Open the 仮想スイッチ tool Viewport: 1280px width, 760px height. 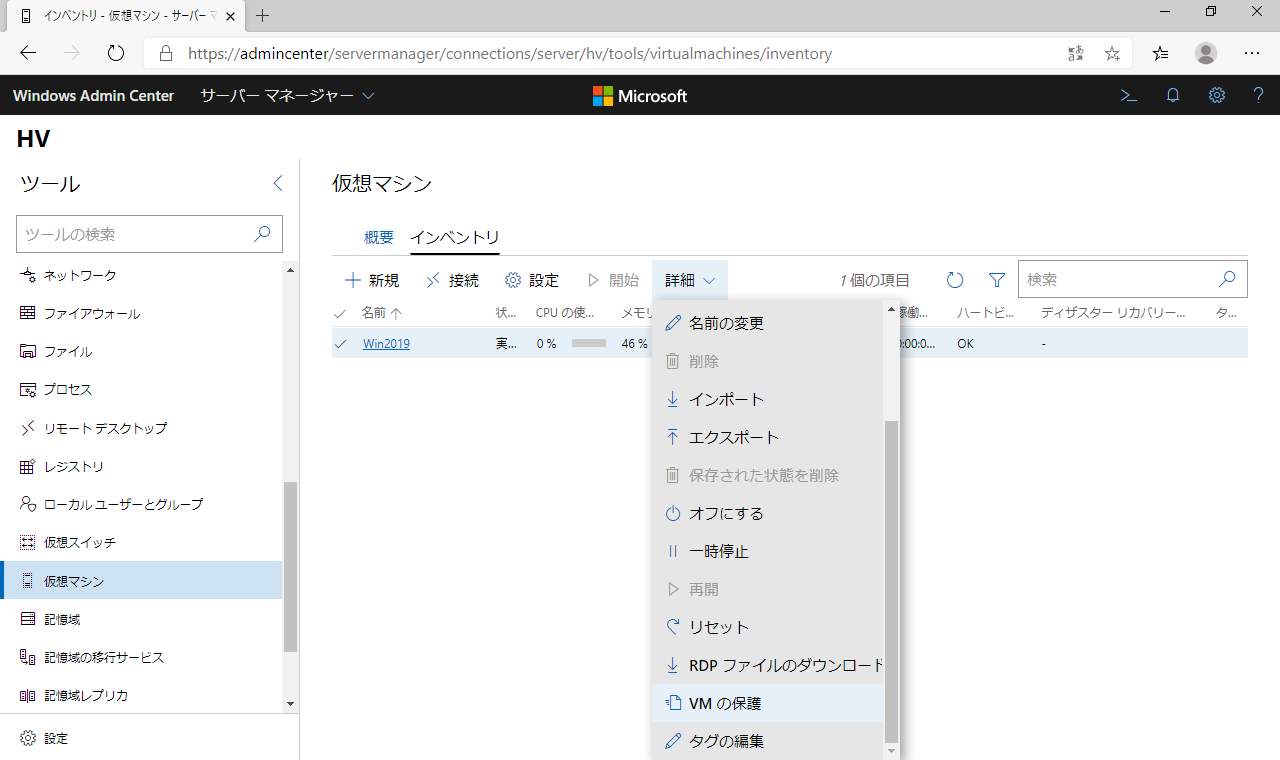coord(141,542)
